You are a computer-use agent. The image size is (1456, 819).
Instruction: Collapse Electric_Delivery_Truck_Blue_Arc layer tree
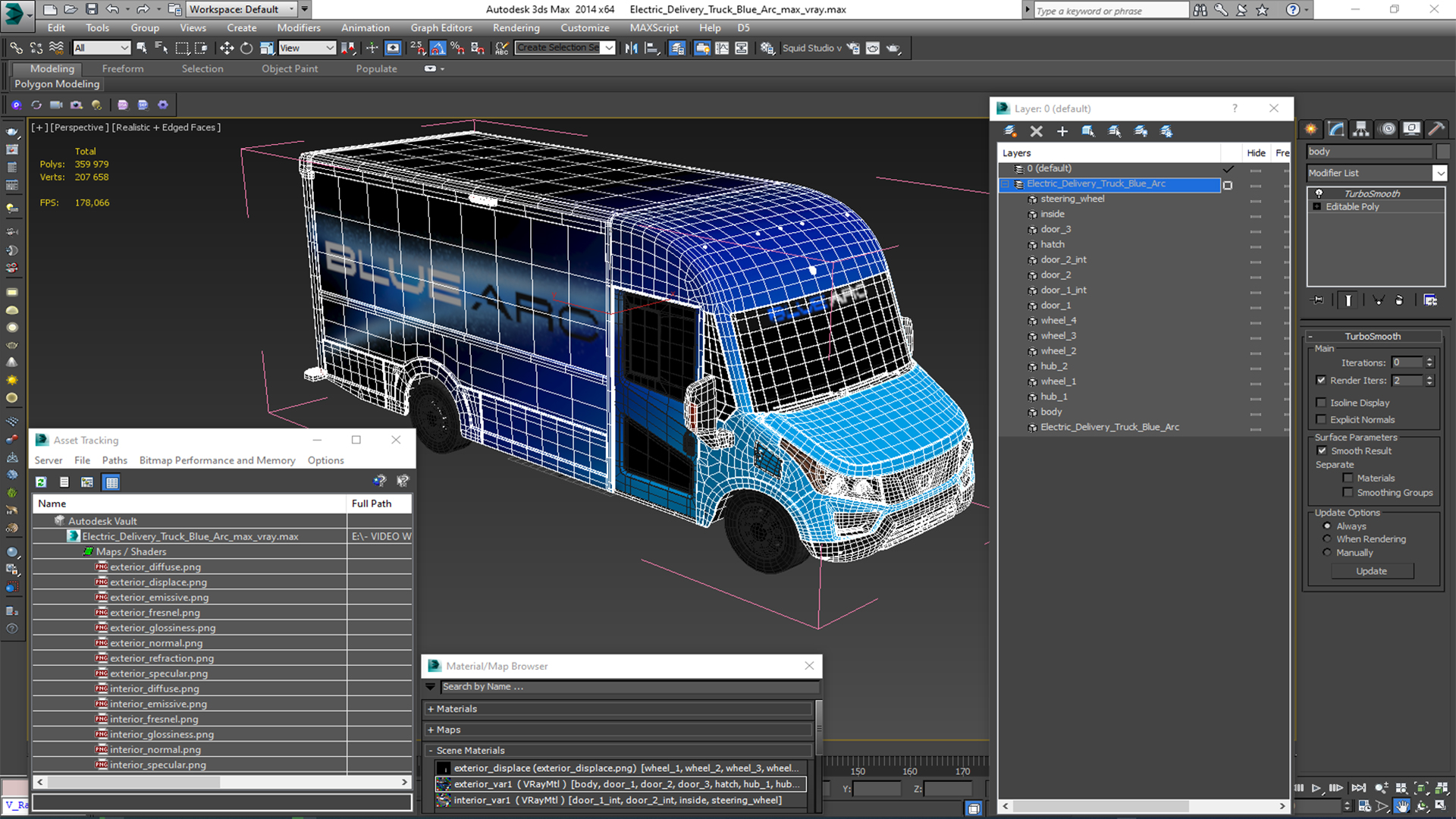click(x=1006, y=184)
